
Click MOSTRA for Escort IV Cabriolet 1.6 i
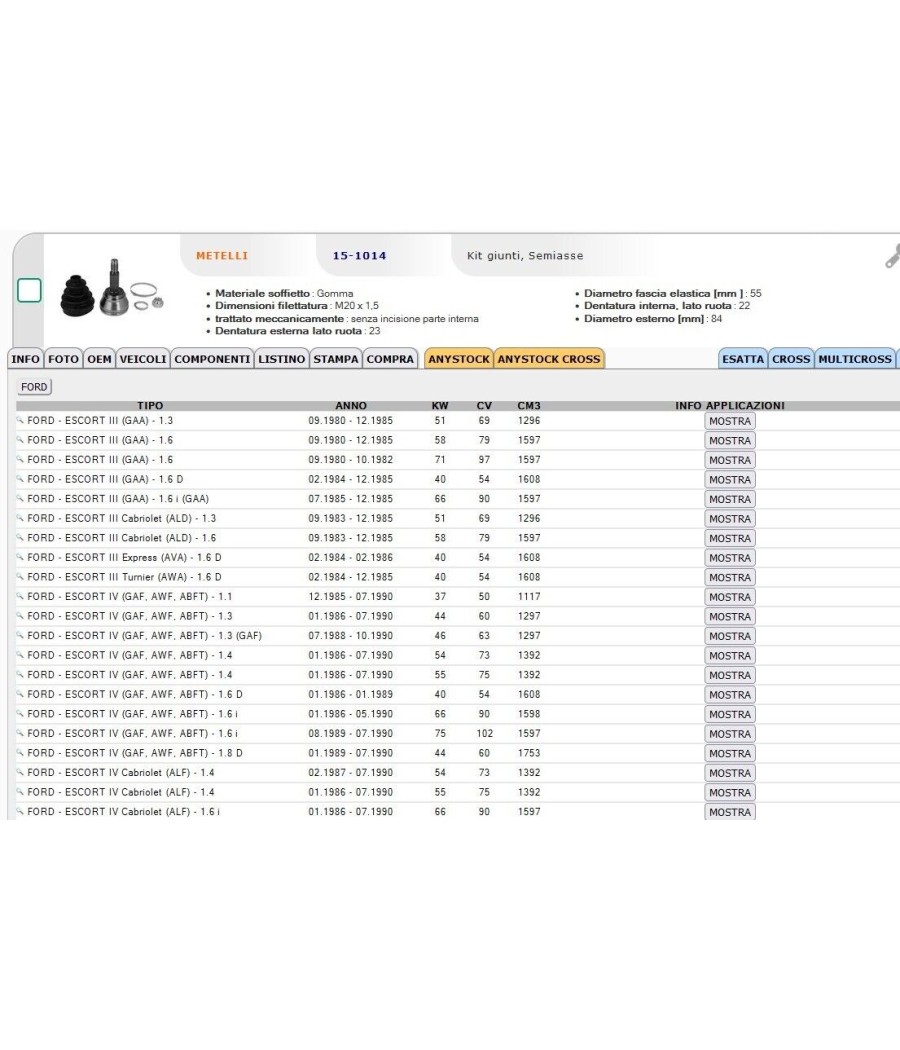click(730, 812)
